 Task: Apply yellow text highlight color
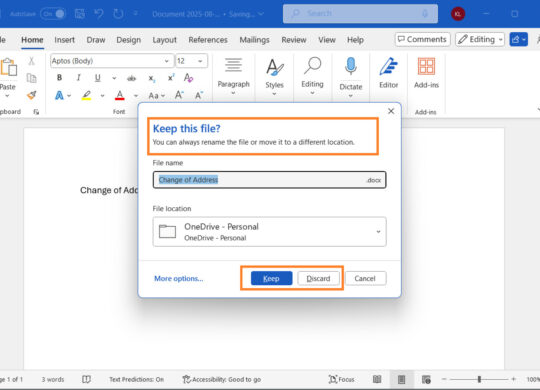point(86,95)
